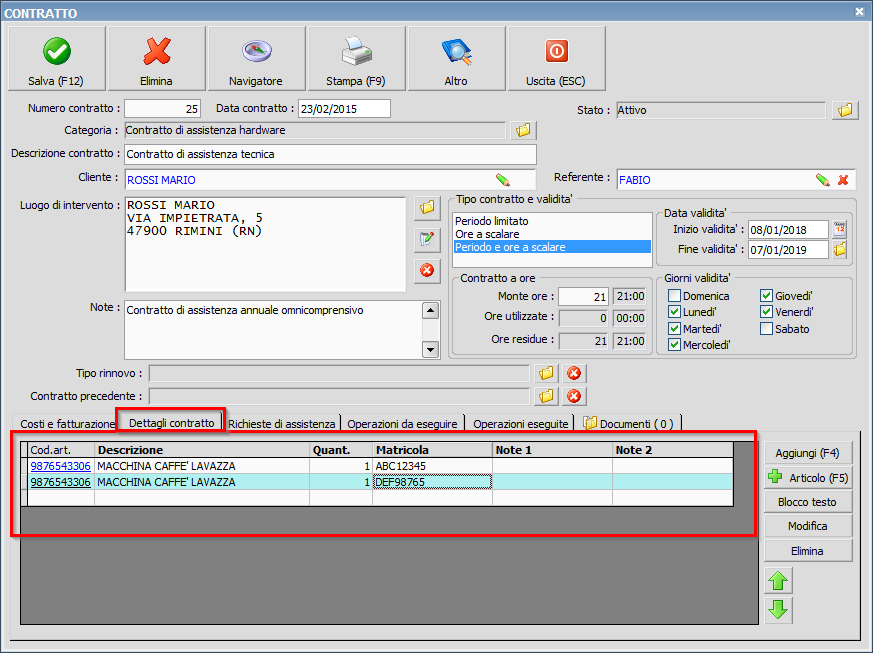This screenshot has height=653, width=873.
Task: Clear Luogo di intervento red icon
Action: [x=427, y=271]
